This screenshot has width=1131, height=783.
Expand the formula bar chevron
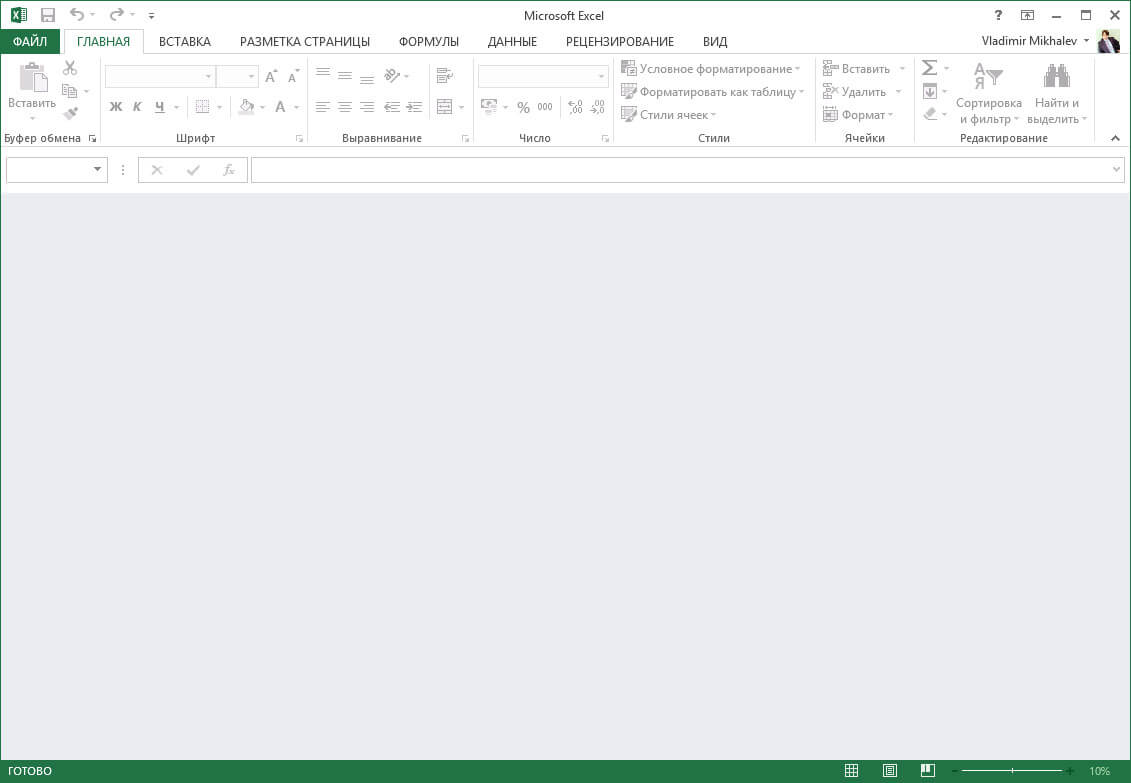pos(1117,169)
